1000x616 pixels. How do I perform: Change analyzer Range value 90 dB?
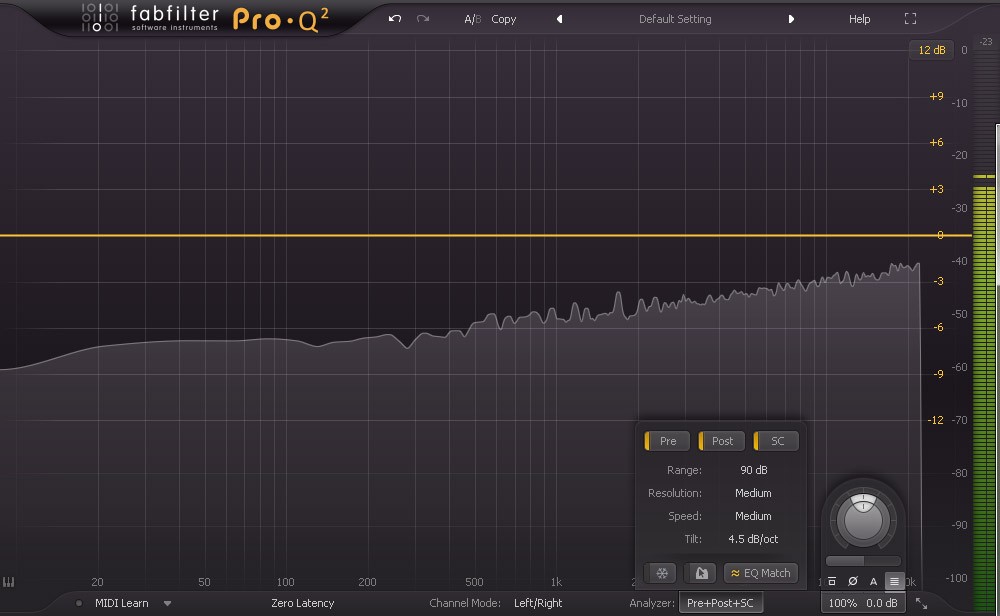(x=753, y=470)
